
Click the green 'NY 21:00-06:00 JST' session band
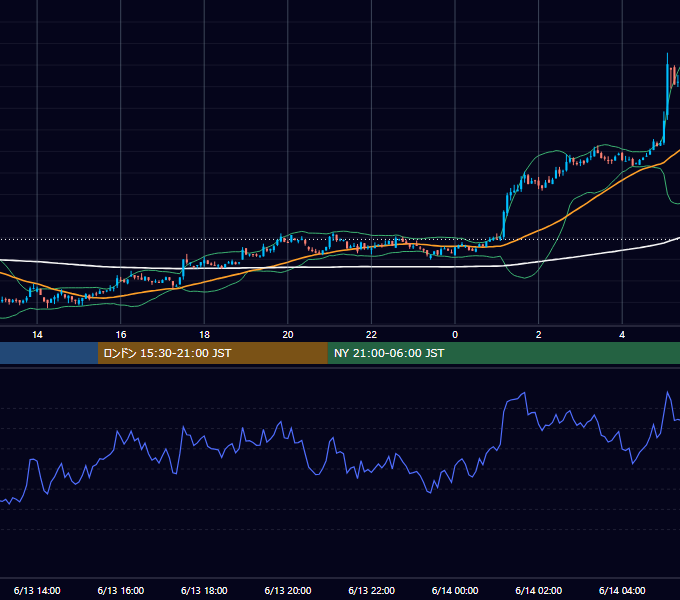pos(503,353)
